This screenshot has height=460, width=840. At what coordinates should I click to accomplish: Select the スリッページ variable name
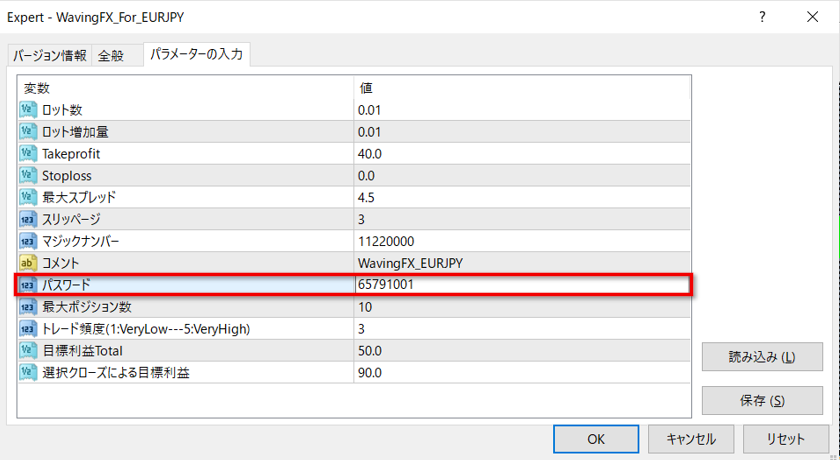71,219
